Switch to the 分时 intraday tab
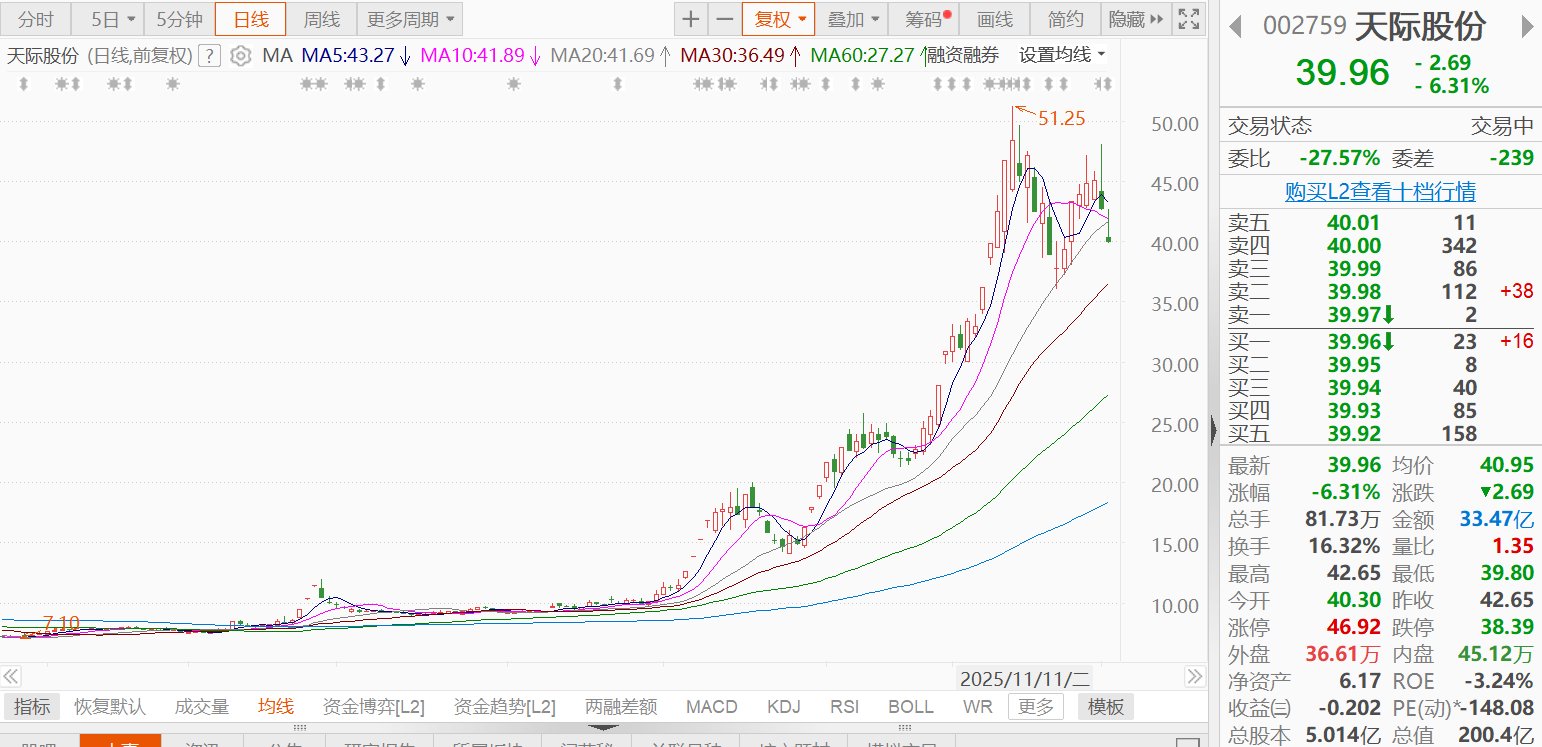Viewport: 1542px width, 747px height. coord(36,19)
